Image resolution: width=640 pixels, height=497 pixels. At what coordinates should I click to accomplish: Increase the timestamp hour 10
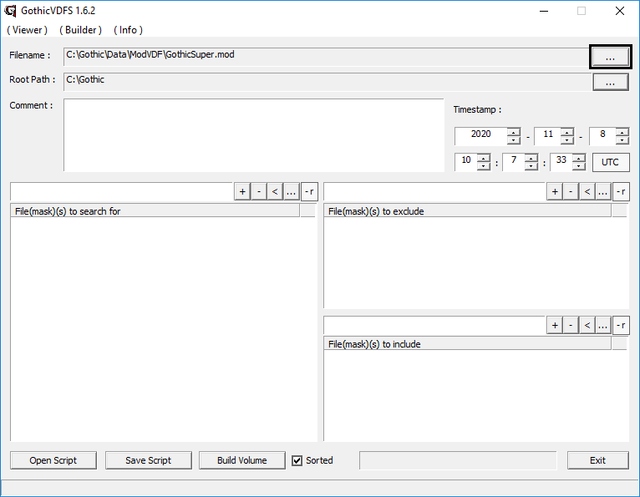484,158
